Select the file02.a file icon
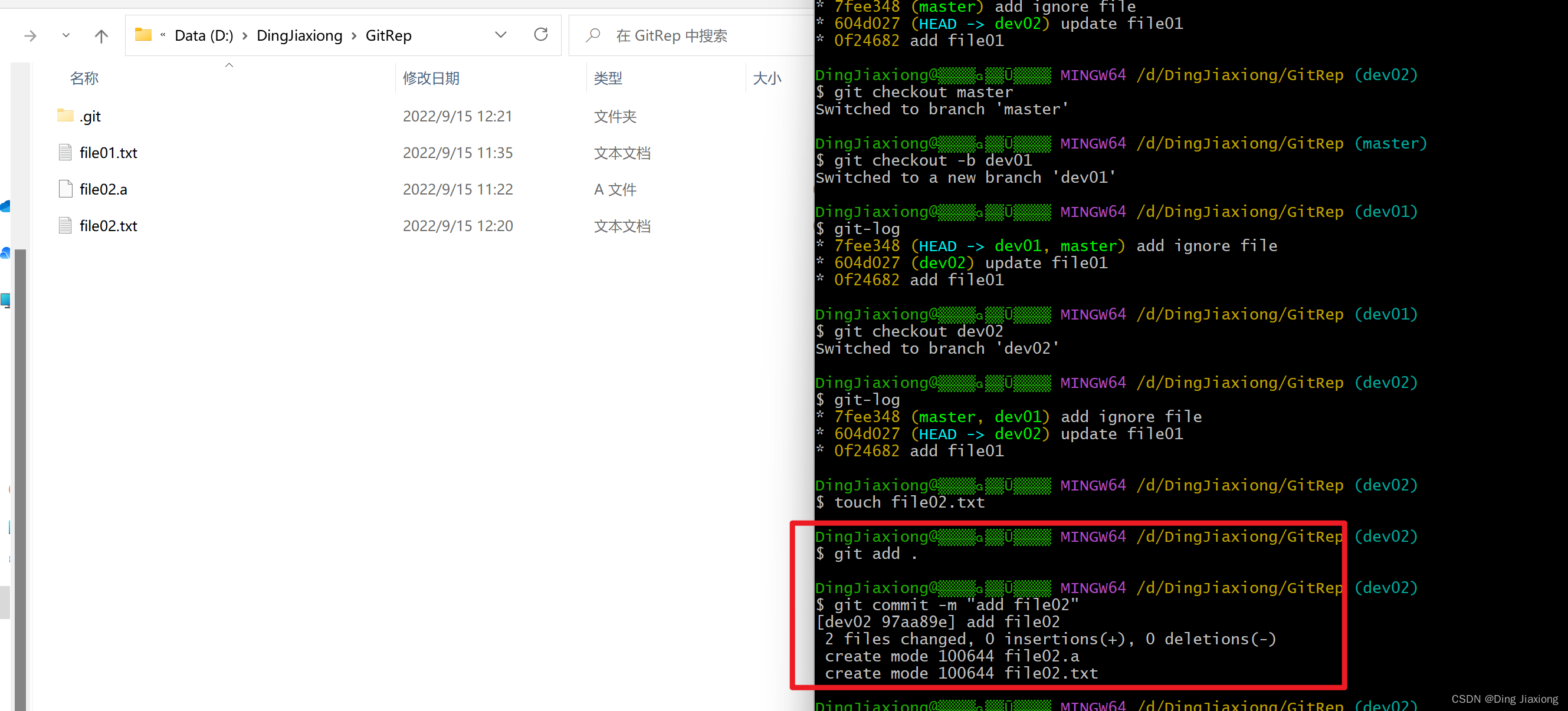The height and width of the screenshot is (711, 1568). click(65, 189)
